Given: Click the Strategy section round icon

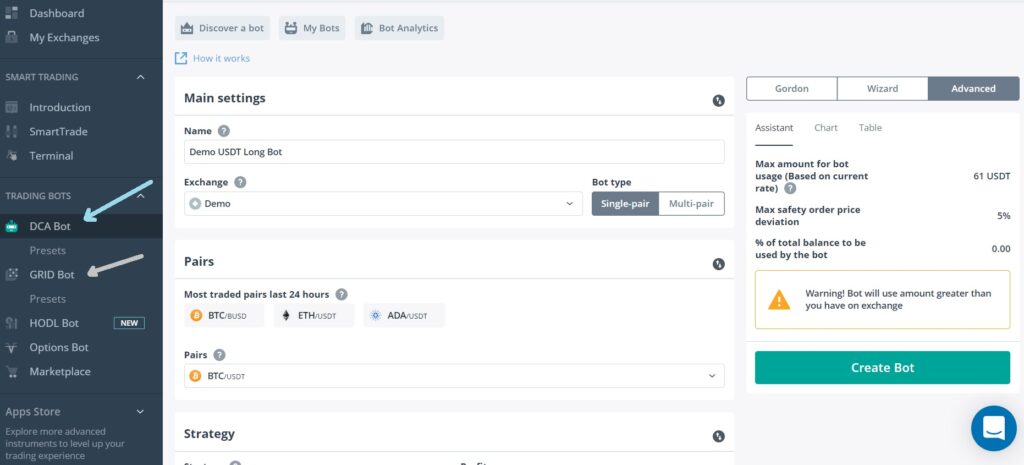Looking at the screenshot, I should click(718, 436).
